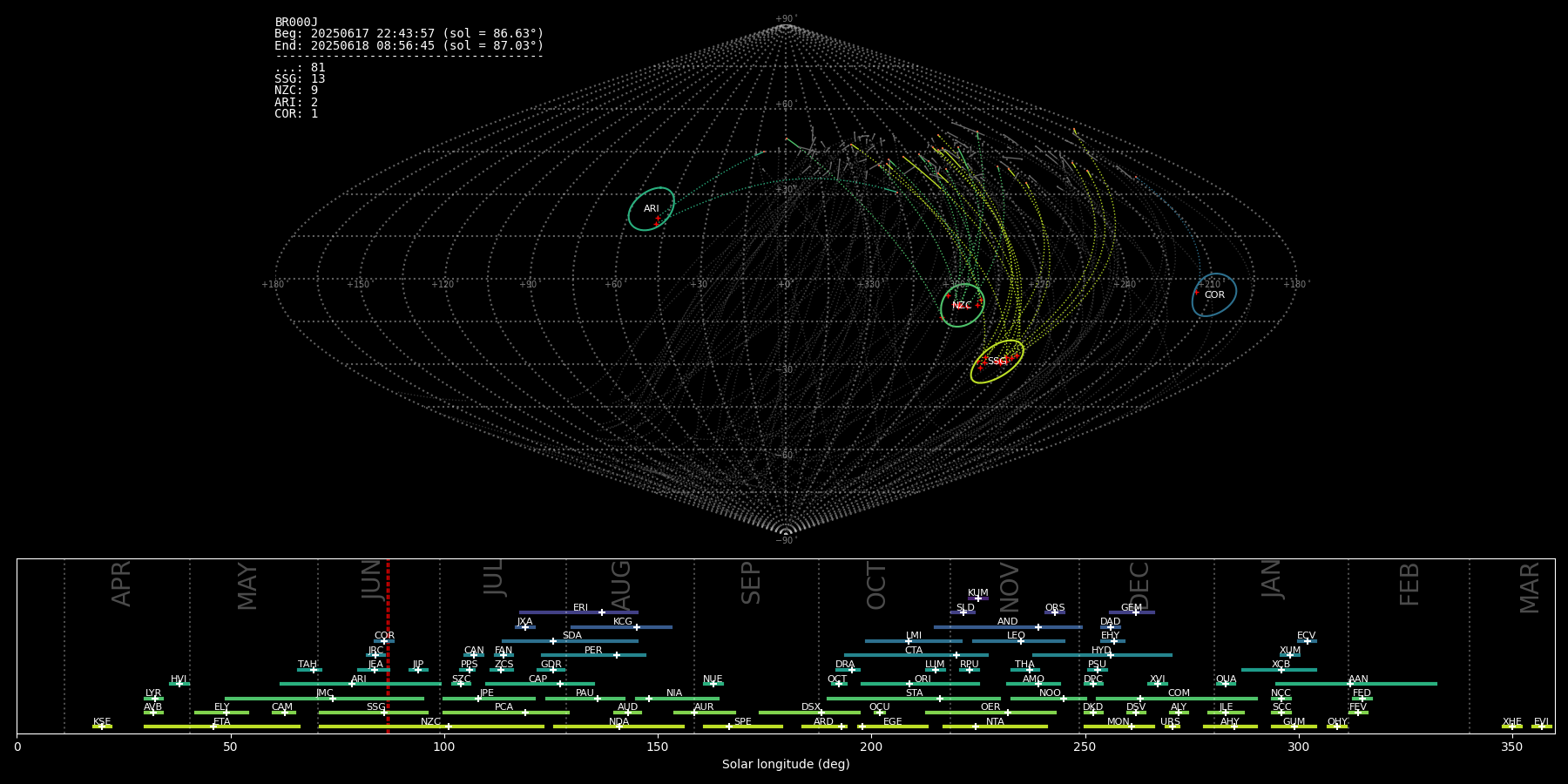
Task: Click the JEA shower label on the timeline
Action: tap(375, 665)
